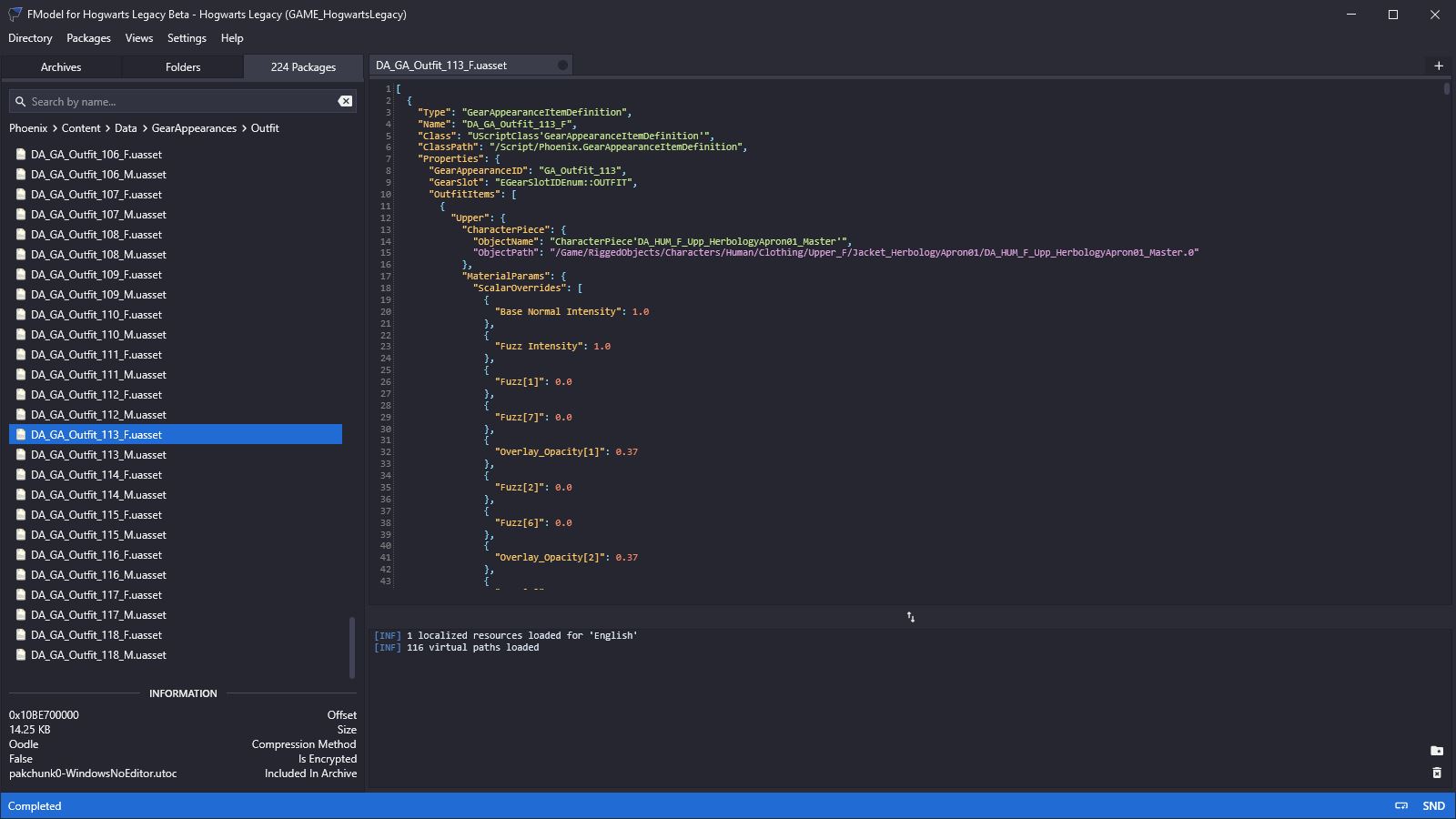Viewport: 1456px width, 819px height.
Task: Click the package list scrollbar thumb
Action: pos(352,648)
